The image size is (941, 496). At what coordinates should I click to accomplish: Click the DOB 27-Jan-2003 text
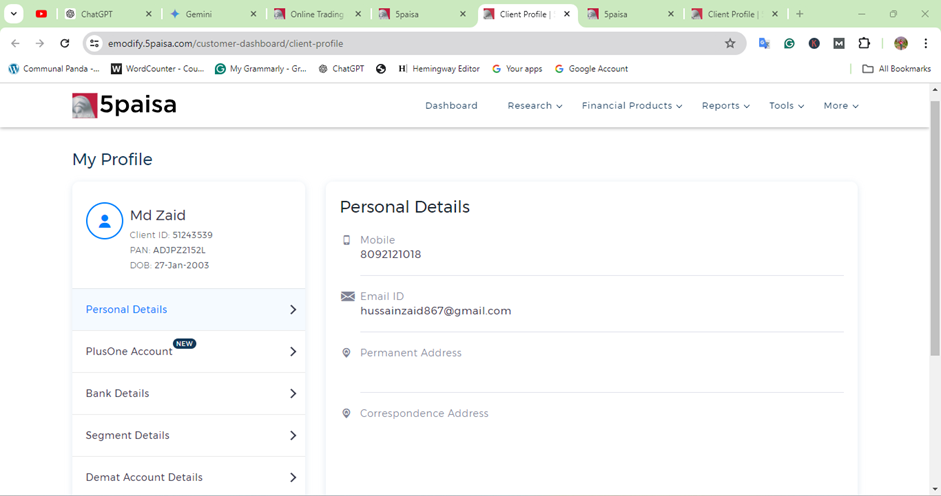pyautogui.click(x=169, y=265)
